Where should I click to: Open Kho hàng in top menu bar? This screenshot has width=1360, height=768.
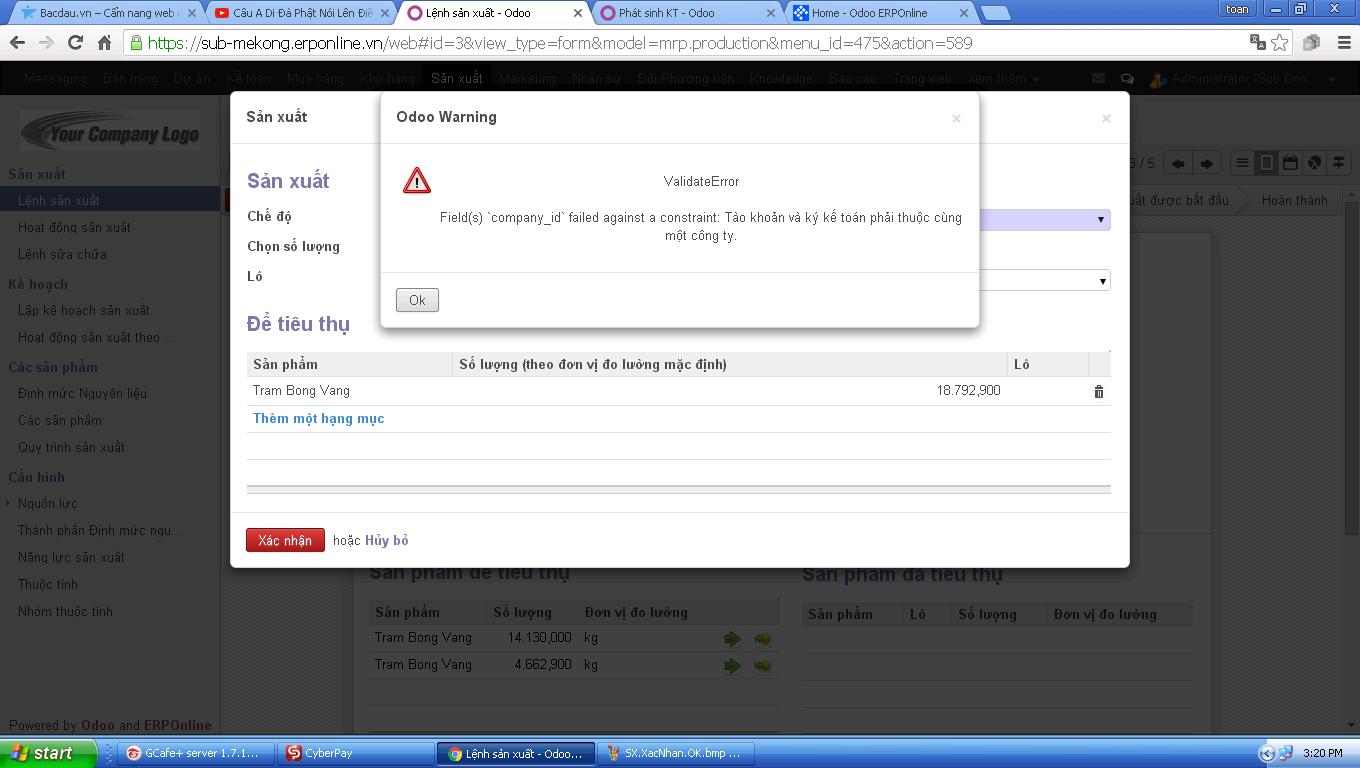(387, 78)
